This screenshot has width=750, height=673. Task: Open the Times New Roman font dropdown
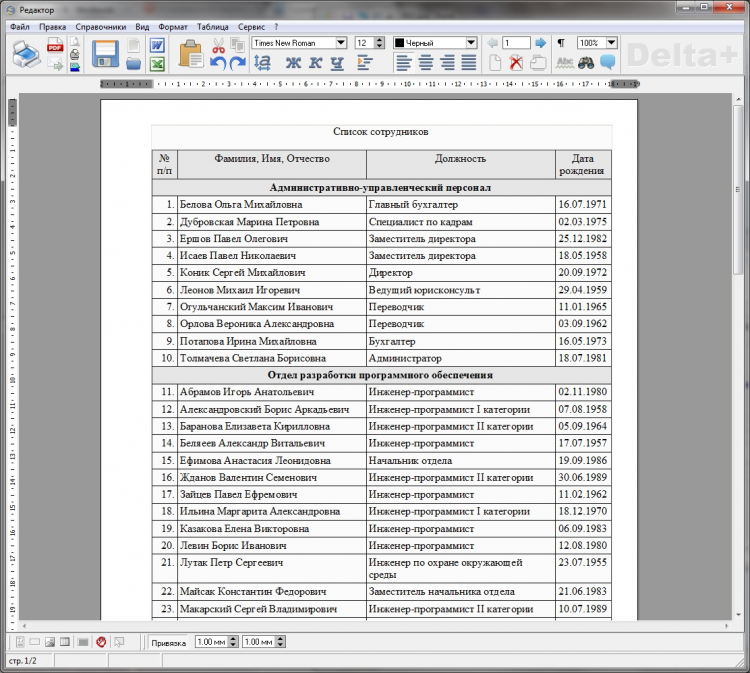(x=341, y=43)
